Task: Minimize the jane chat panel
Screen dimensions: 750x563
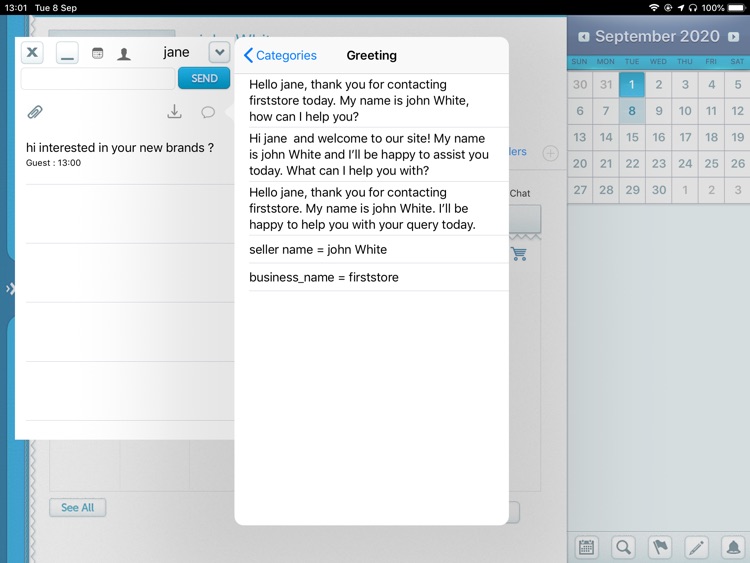Action: [x=67, y=53]
